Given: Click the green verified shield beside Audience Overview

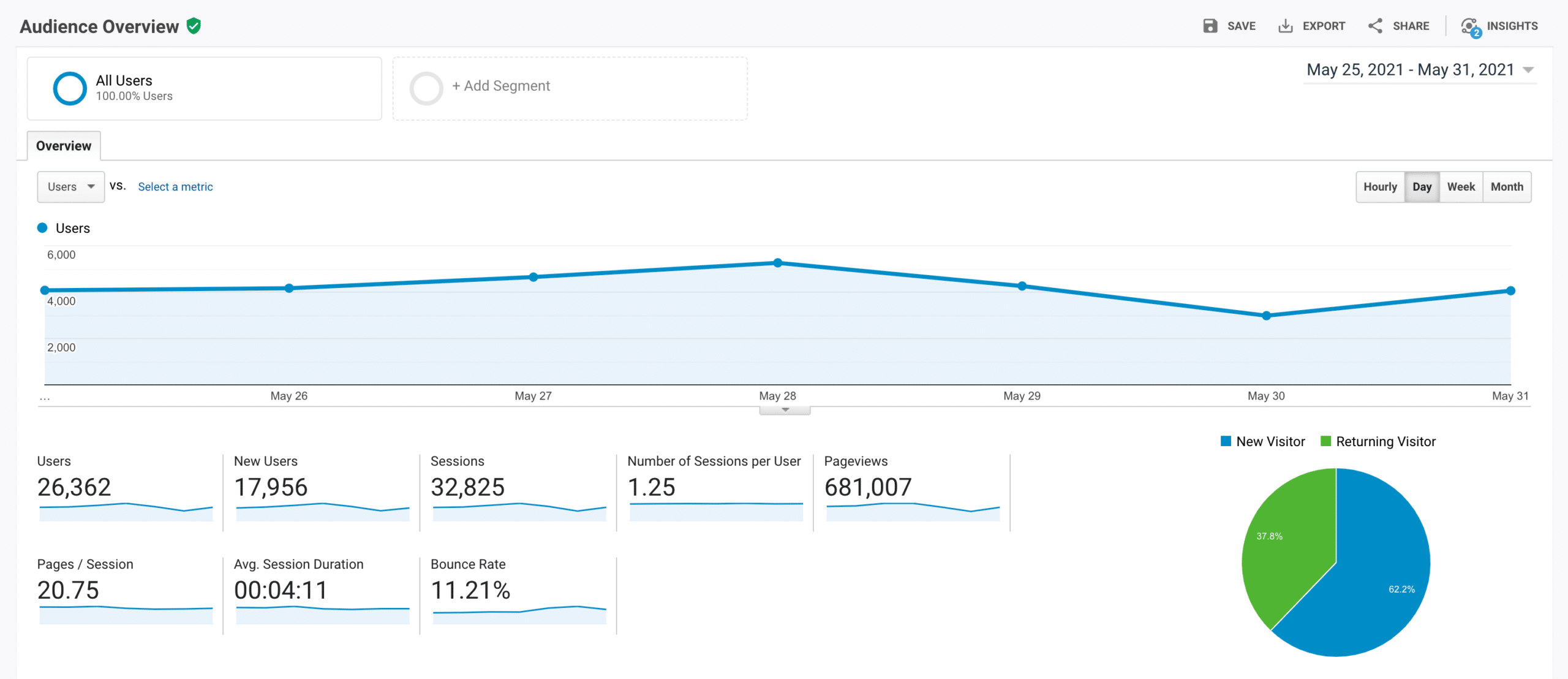Looking at the screenshot, I should tap(194, 26).
